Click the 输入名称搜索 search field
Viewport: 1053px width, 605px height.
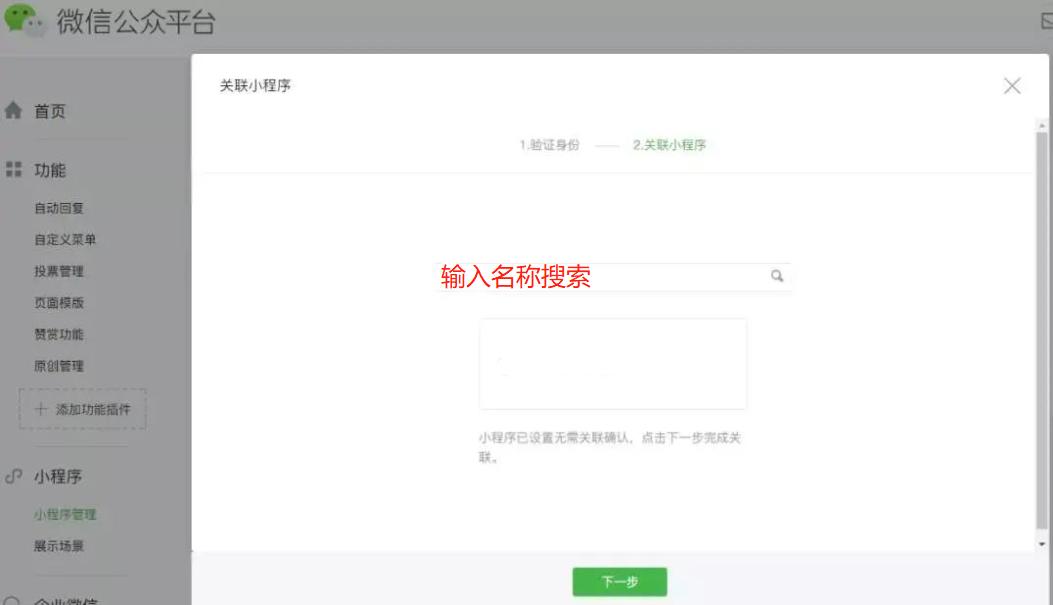pyautogui.click(x=600, y=277)
